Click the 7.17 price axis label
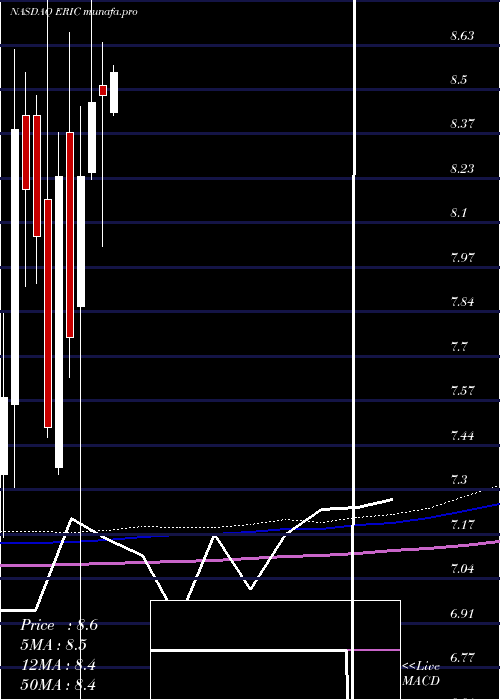Image resolution: width=500 pixels, height=700 pixels. 462,524
